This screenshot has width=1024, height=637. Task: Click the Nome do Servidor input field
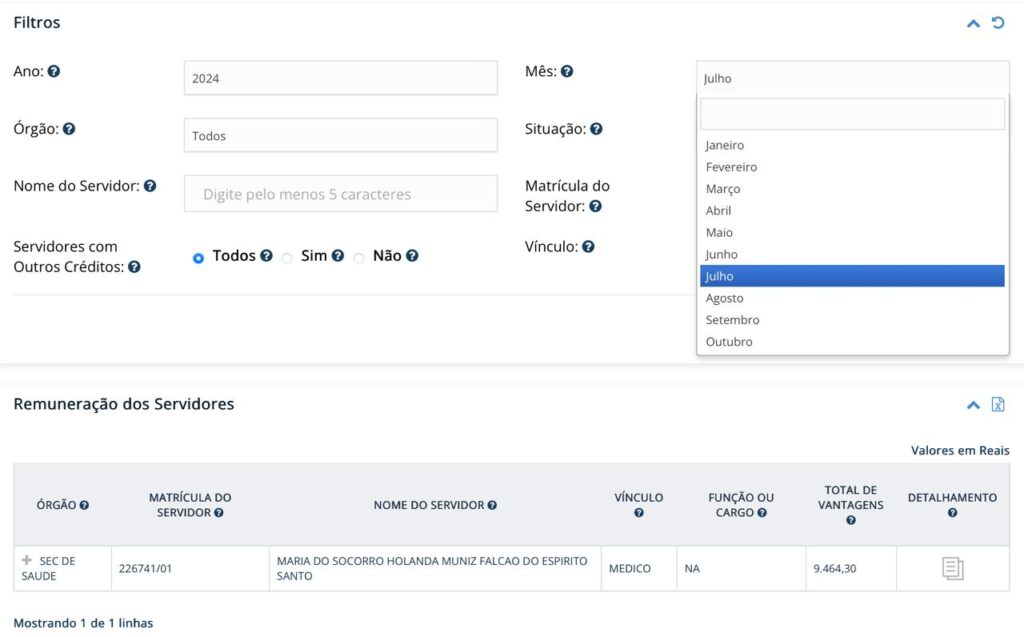point(340,194)
